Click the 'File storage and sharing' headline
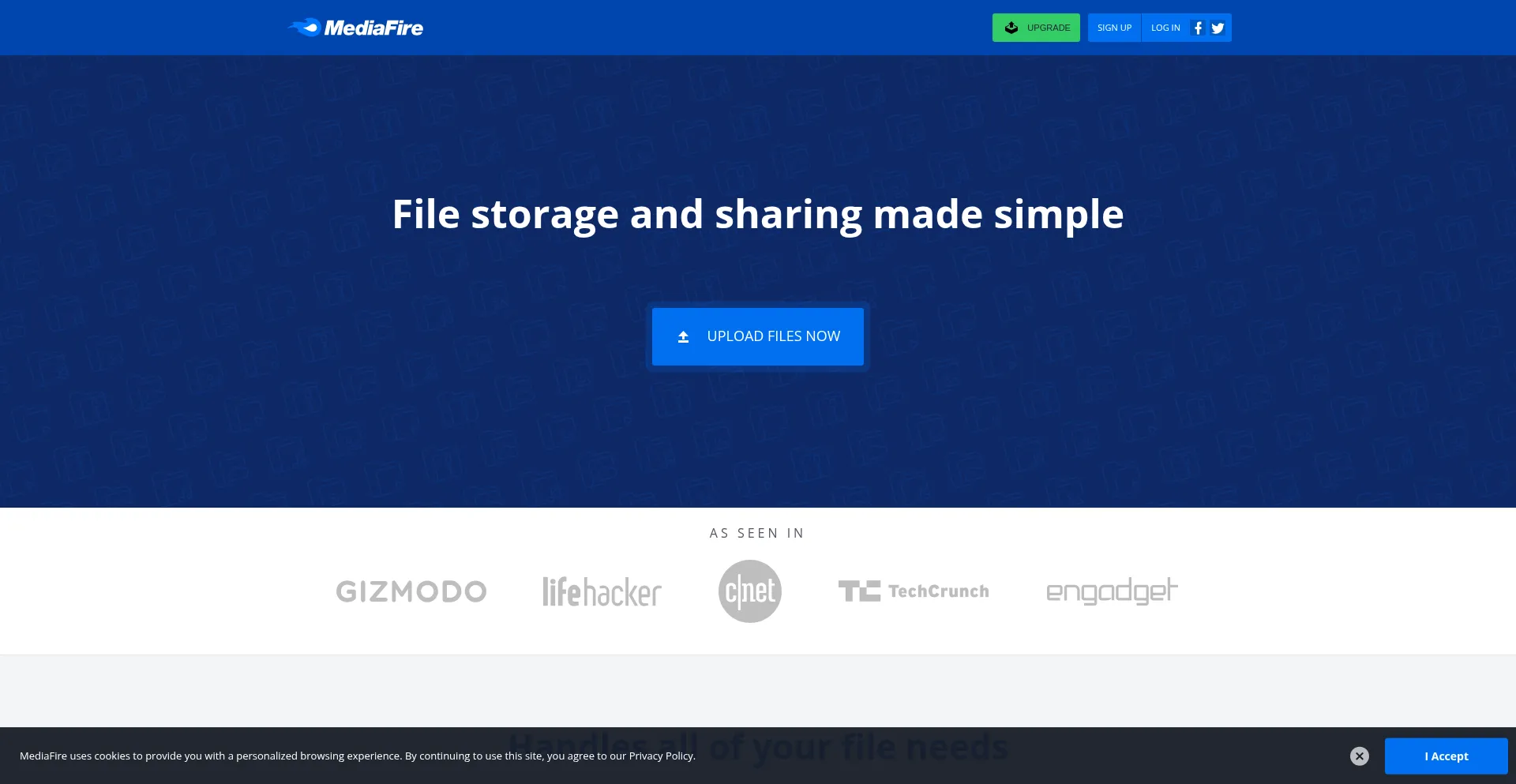Screen dimensions: 1516x784 [x=758, y=214]
